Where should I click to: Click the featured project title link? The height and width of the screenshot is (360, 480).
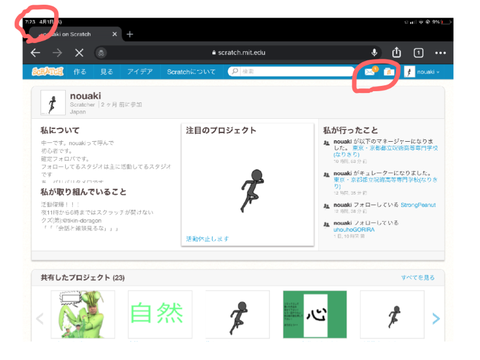click(207, 239)
